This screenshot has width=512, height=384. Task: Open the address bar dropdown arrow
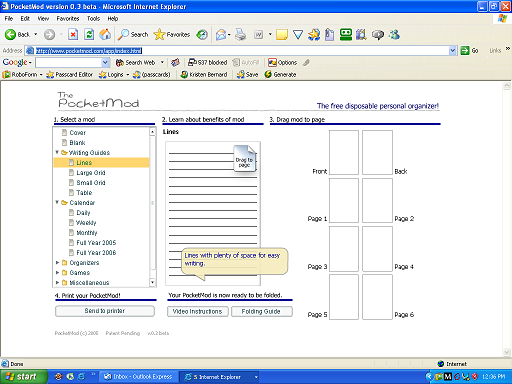pos(453,51)
